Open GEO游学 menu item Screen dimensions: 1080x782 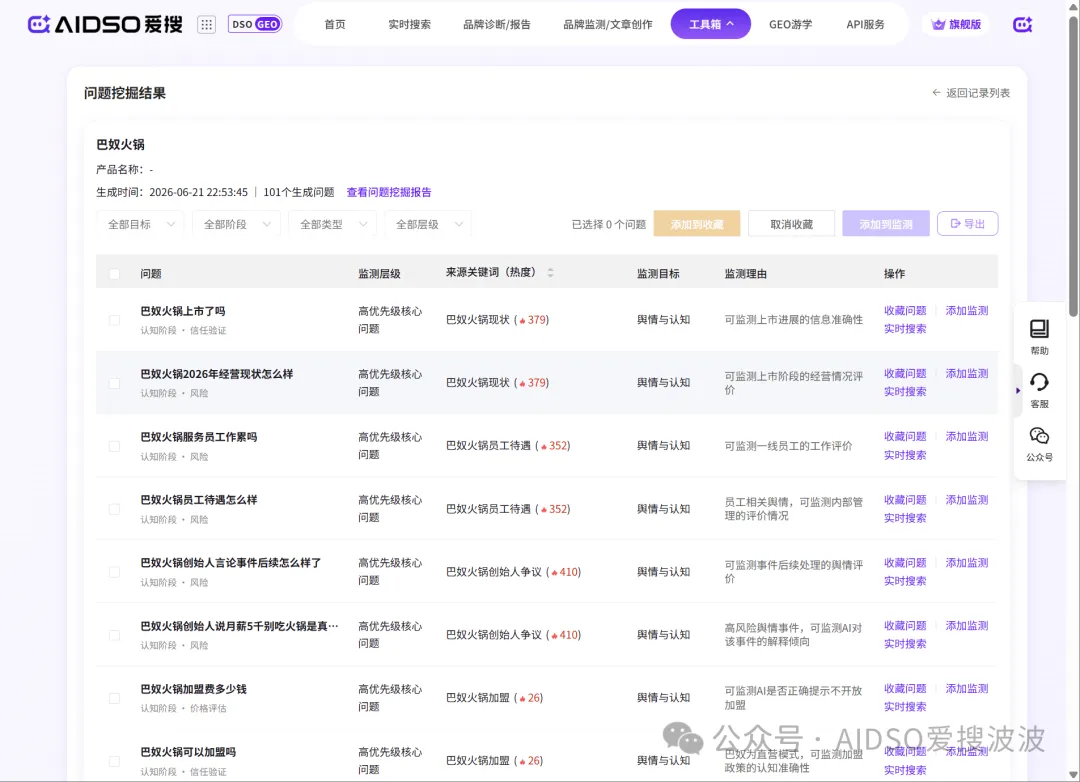point(791,24)
